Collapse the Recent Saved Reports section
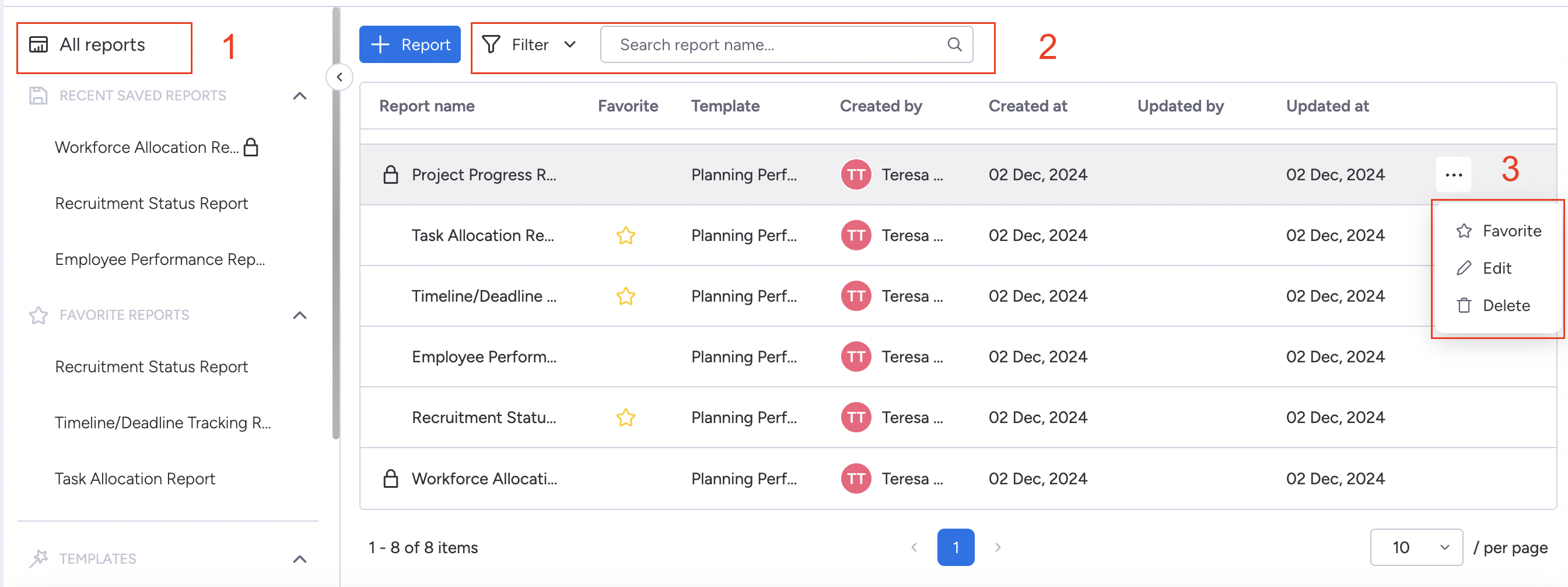This screenshot has height=587, width=1568. [x=299, y=96]
